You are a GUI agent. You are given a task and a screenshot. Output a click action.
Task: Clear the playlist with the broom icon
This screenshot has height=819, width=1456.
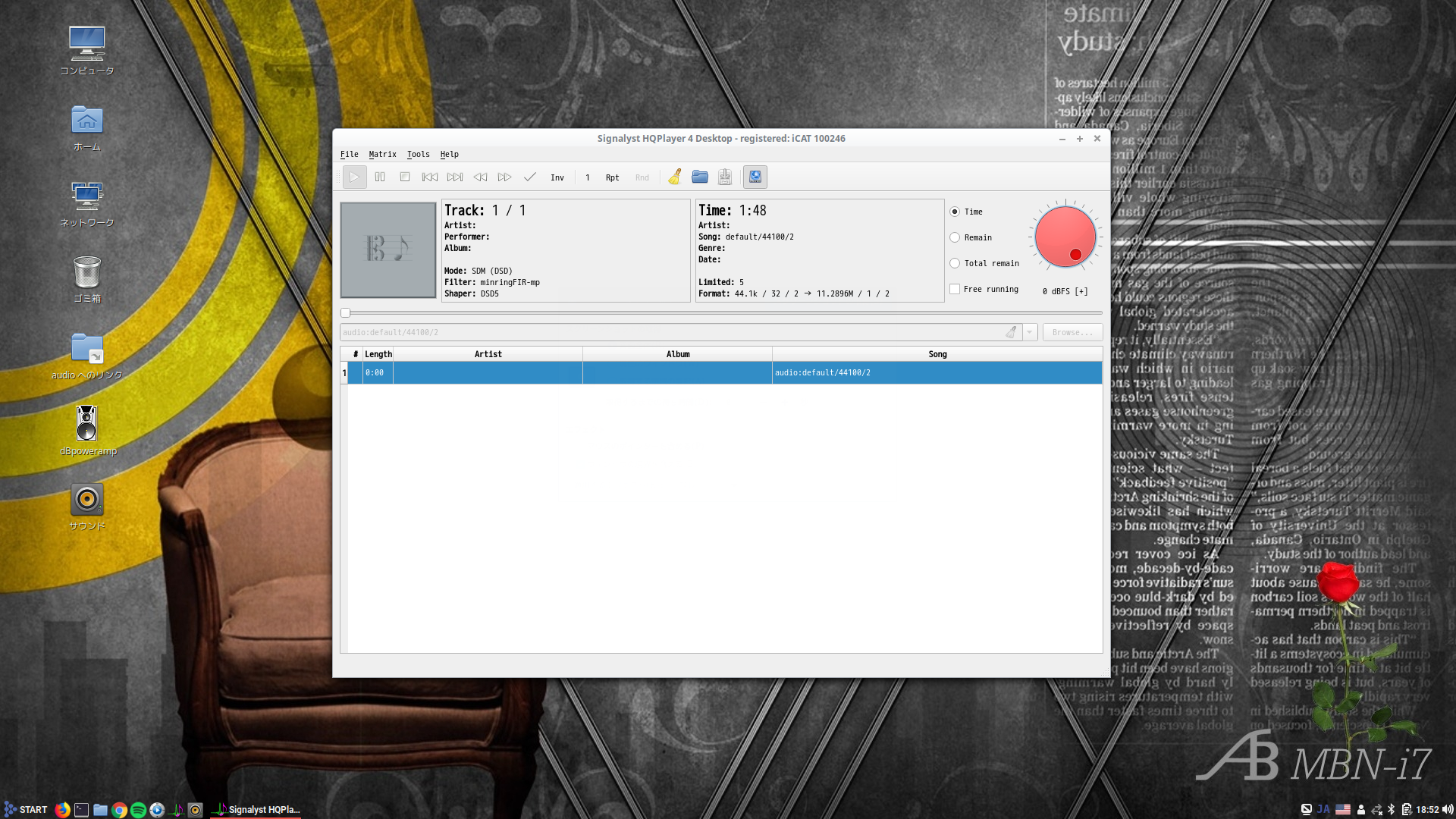(x=675, y=177)
